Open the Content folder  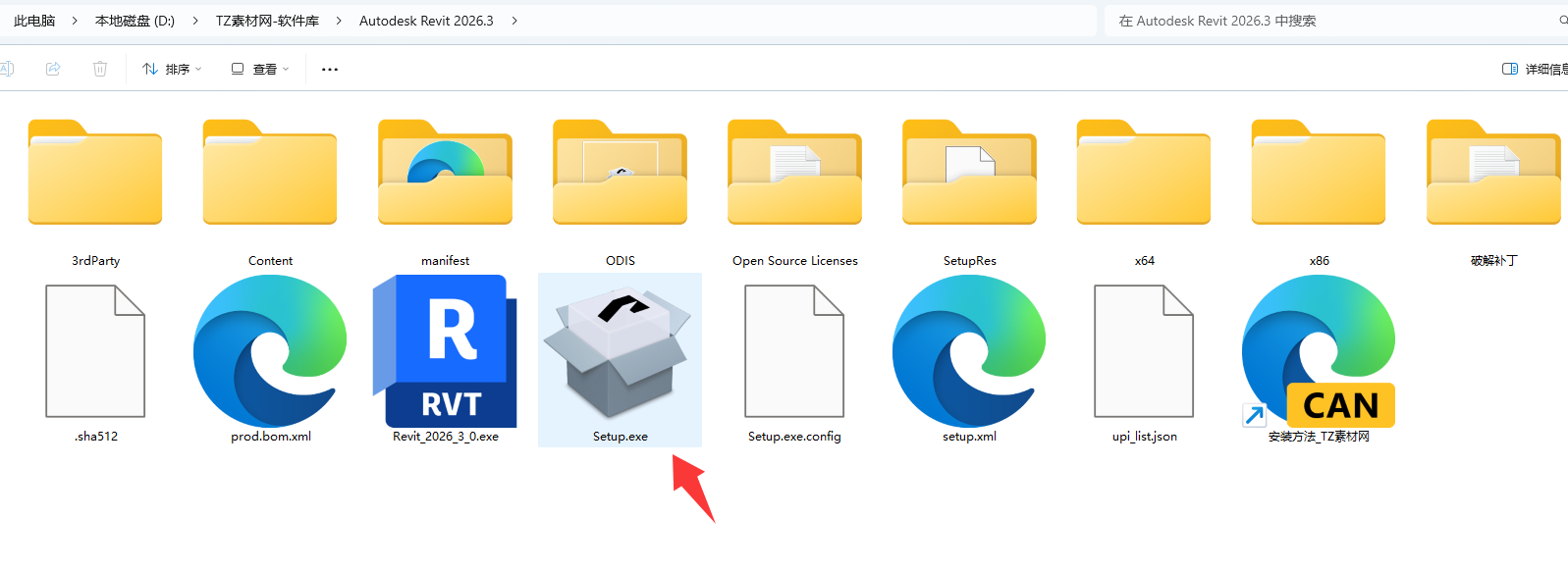coord(270,173)
